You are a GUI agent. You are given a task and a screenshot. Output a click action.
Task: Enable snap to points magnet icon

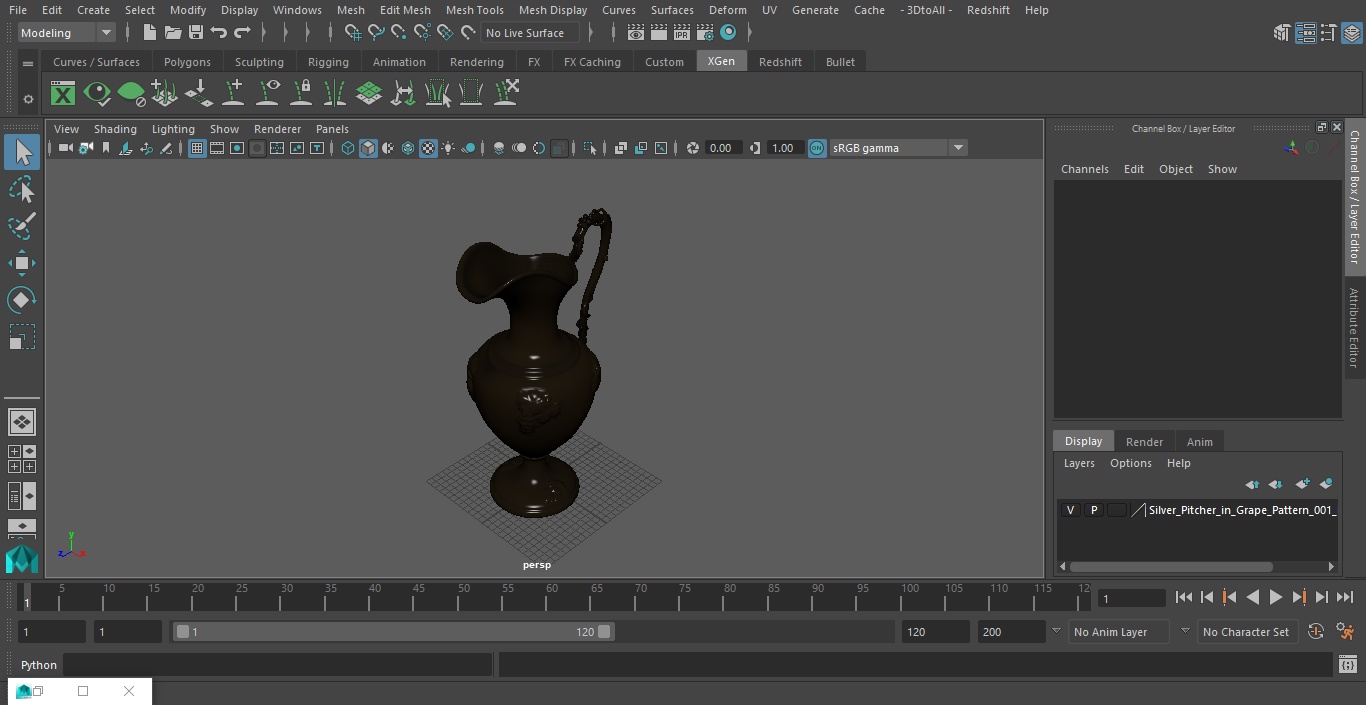(x=399, y=33)
